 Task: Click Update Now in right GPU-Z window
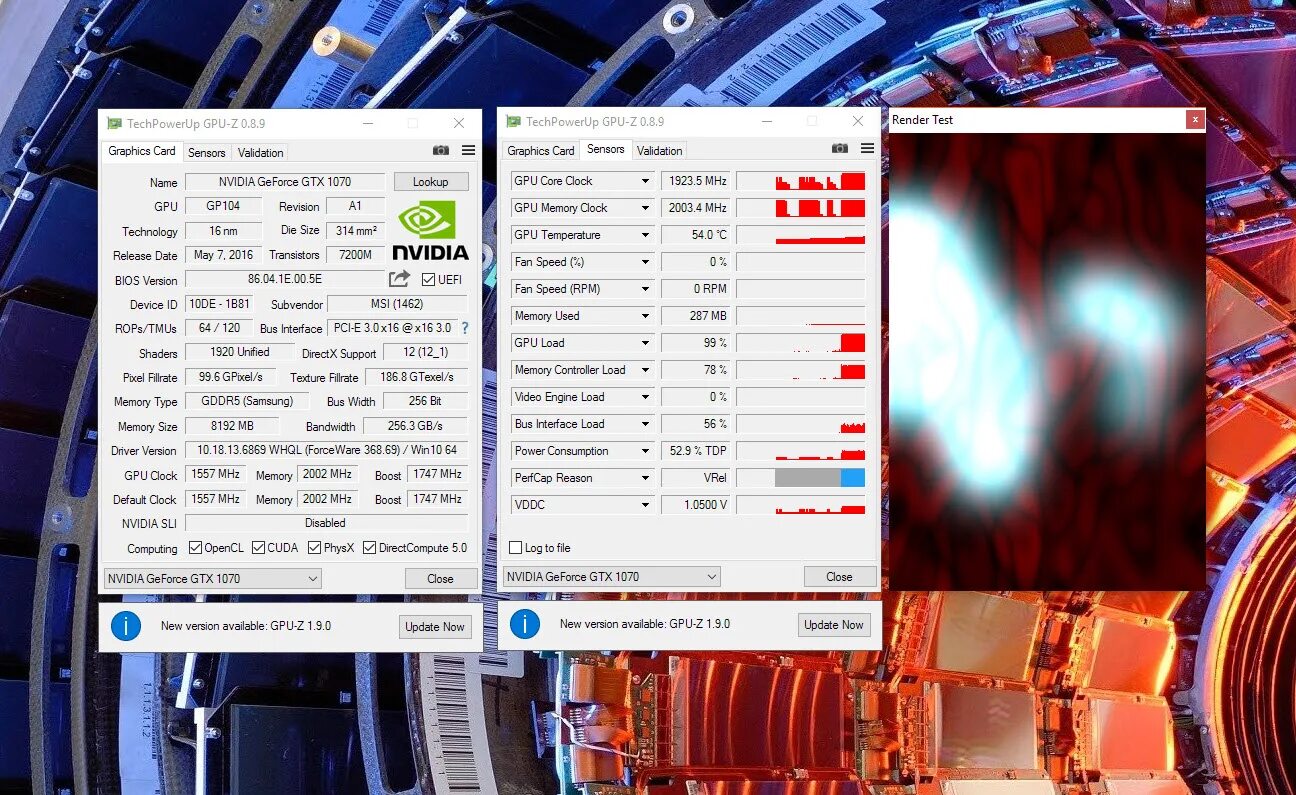pyautogui.click(x=833, y=625)
